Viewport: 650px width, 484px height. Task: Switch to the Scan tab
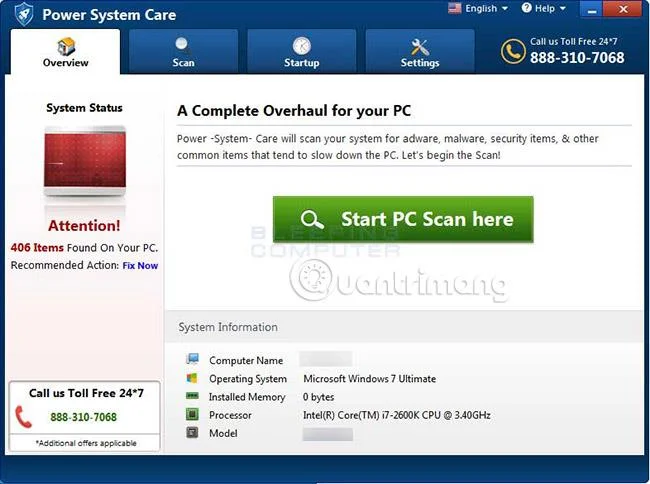[x=183, y=52]
